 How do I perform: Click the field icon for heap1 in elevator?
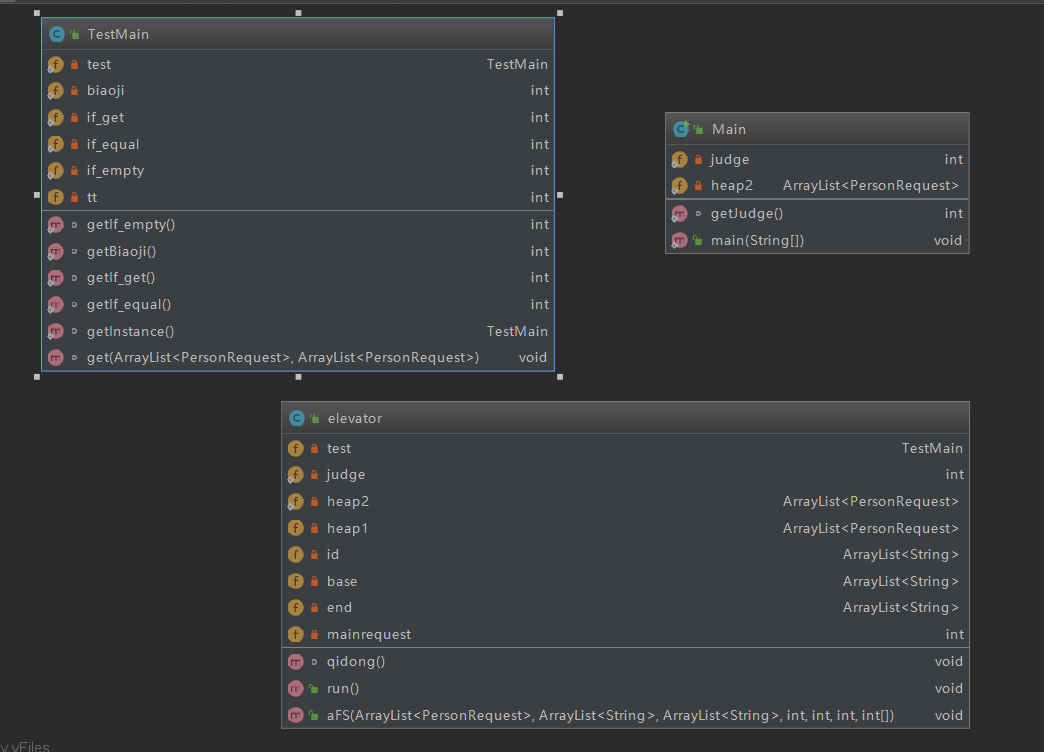(x=296, y=528)
